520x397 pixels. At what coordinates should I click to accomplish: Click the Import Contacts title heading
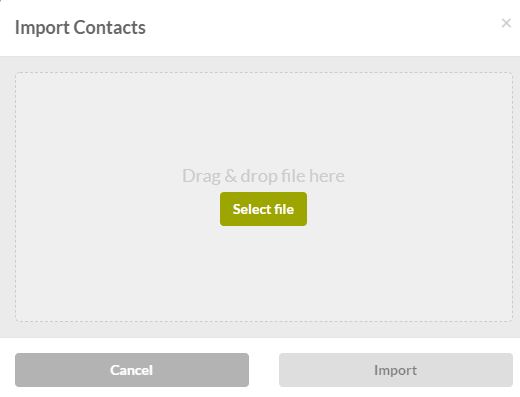80,27
